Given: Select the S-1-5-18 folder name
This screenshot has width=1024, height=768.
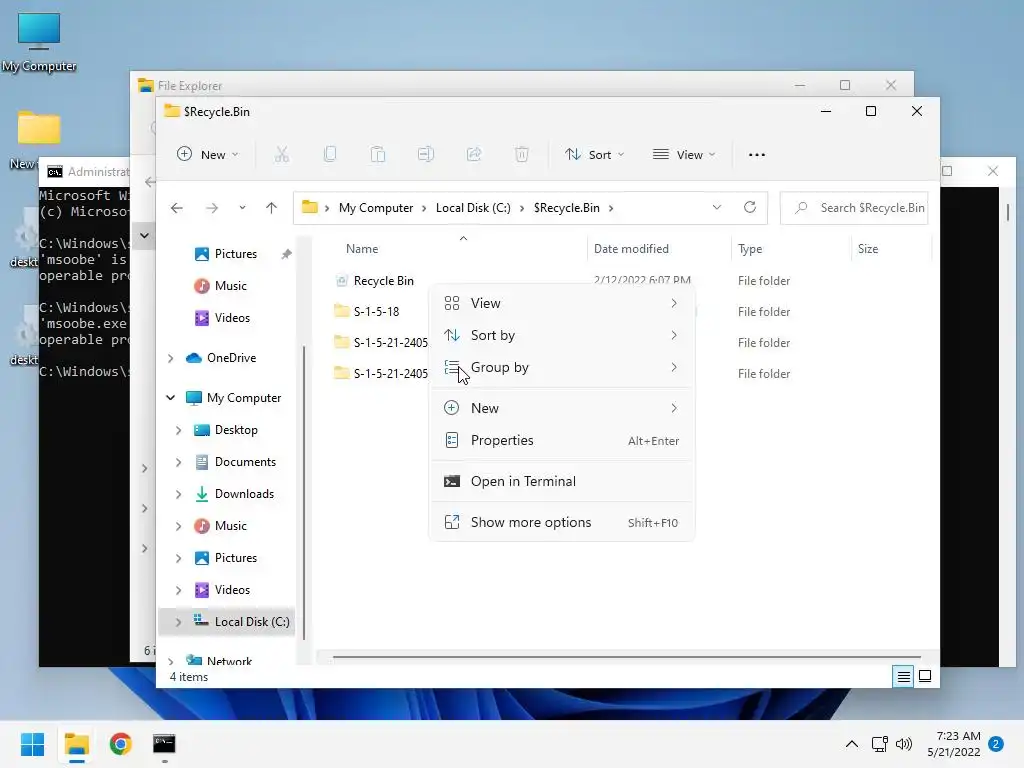Looking at the screenshot, I should tap(376, 312).
